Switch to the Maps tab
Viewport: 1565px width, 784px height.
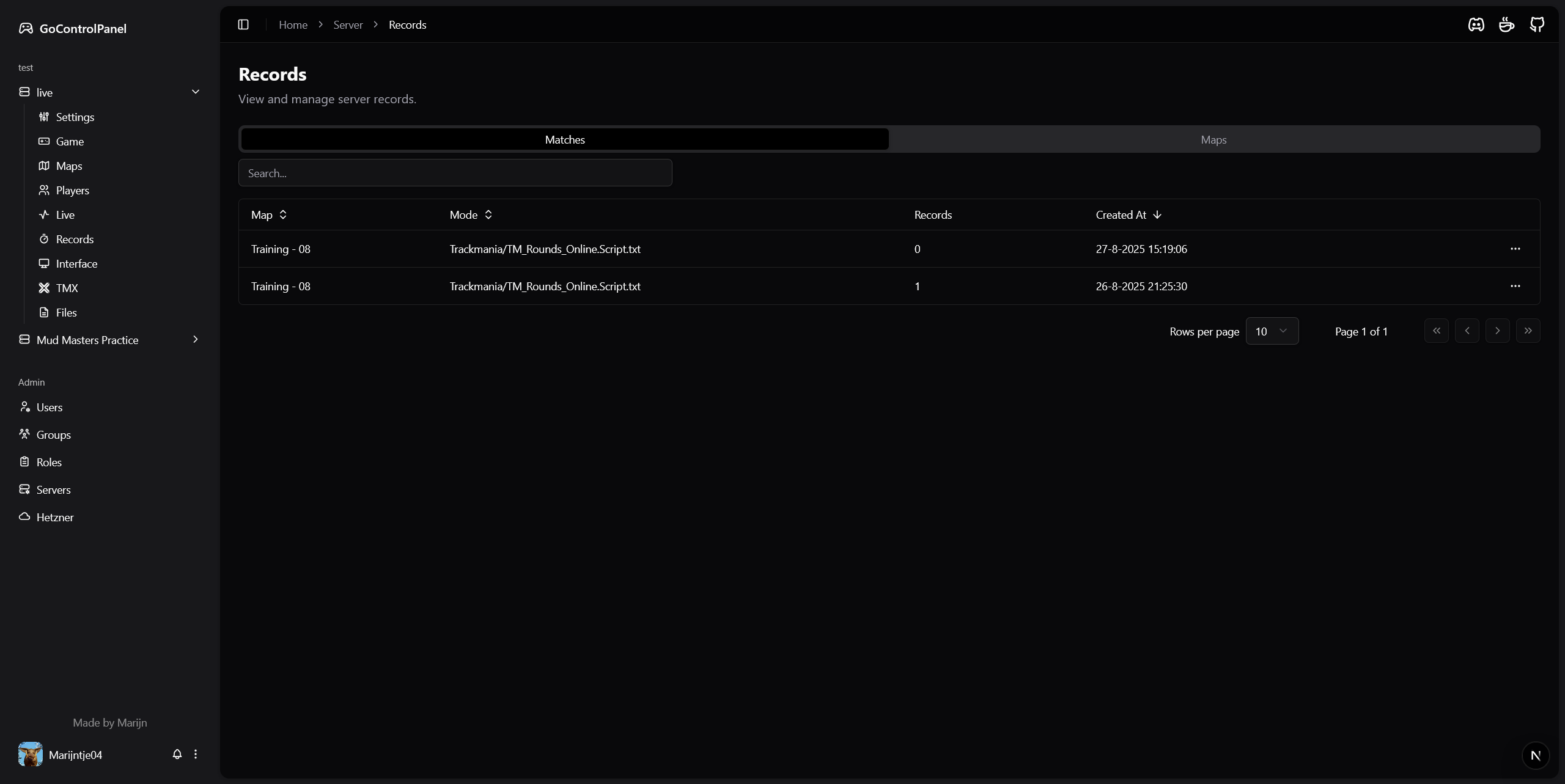pyautogui.click(x=1213, y=139)
